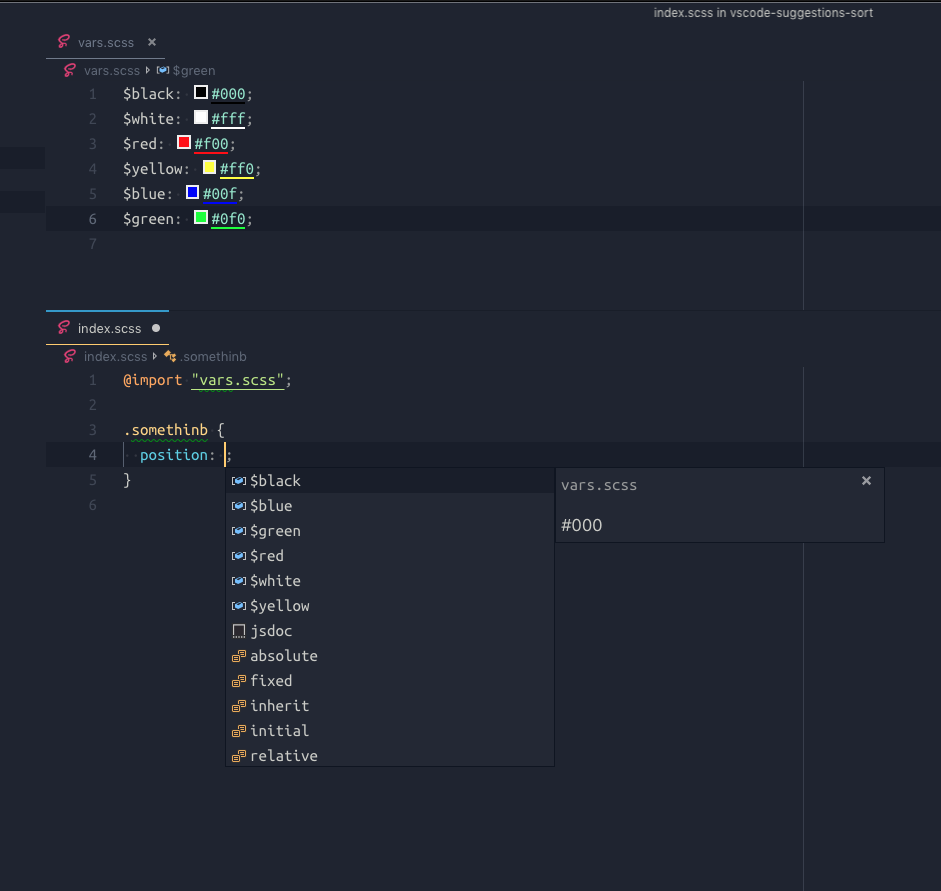The width and height of the screenshot is (941, 891).
Task: Click SCSS icon on the vars.scss tab
Action: [x=65, y=42]
